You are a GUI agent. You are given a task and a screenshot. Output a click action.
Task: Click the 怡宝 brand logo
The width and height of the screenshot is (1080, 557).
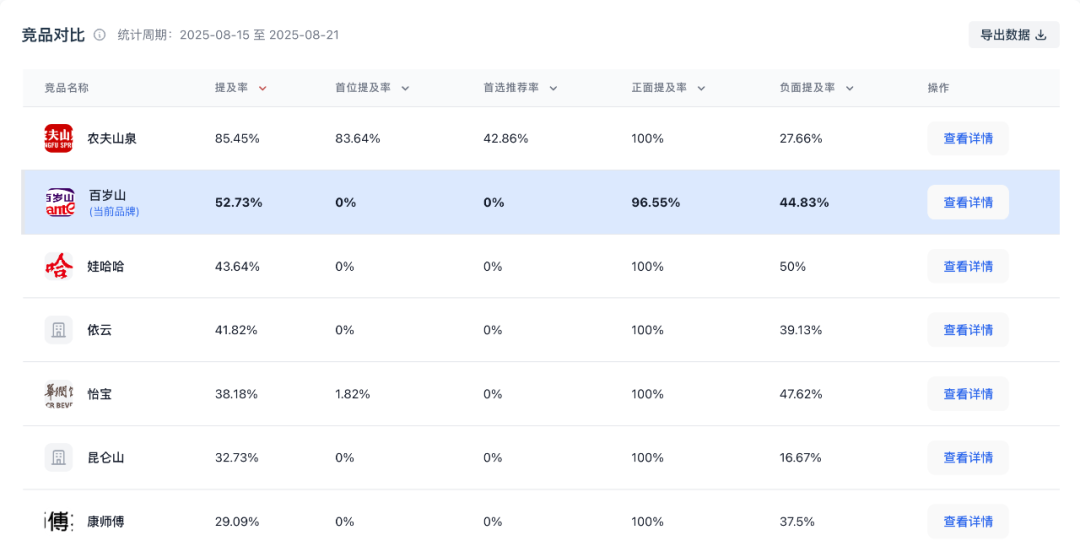[59, 395]
